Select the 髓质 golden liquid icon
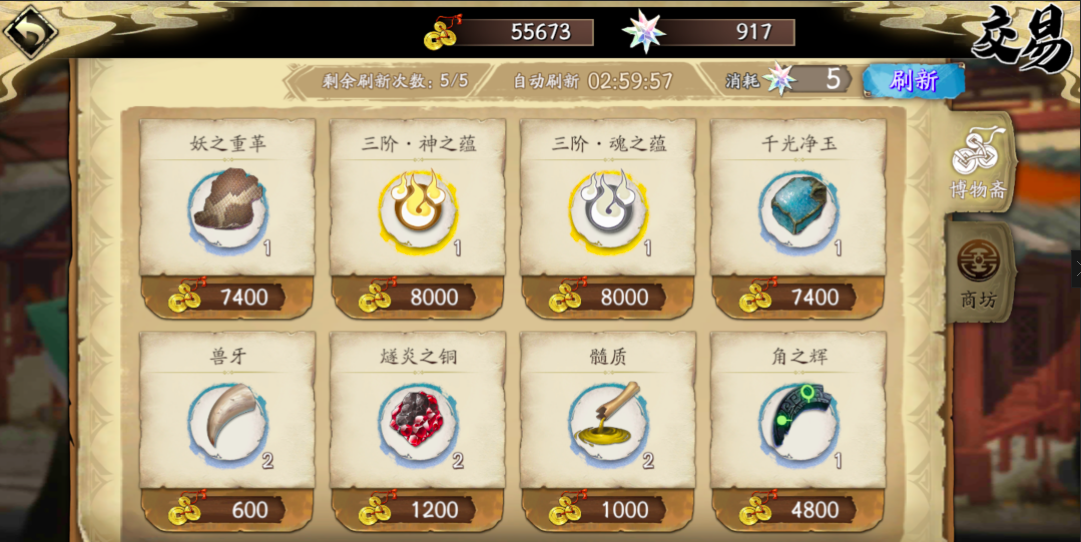This screenshot has height=542, width=1081. coord(608,421)
